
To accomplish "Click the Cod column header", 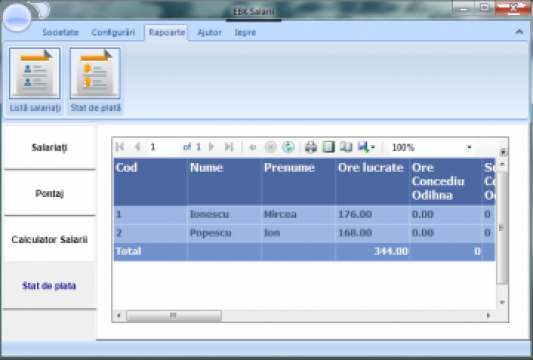I will (x=150, y=182).
